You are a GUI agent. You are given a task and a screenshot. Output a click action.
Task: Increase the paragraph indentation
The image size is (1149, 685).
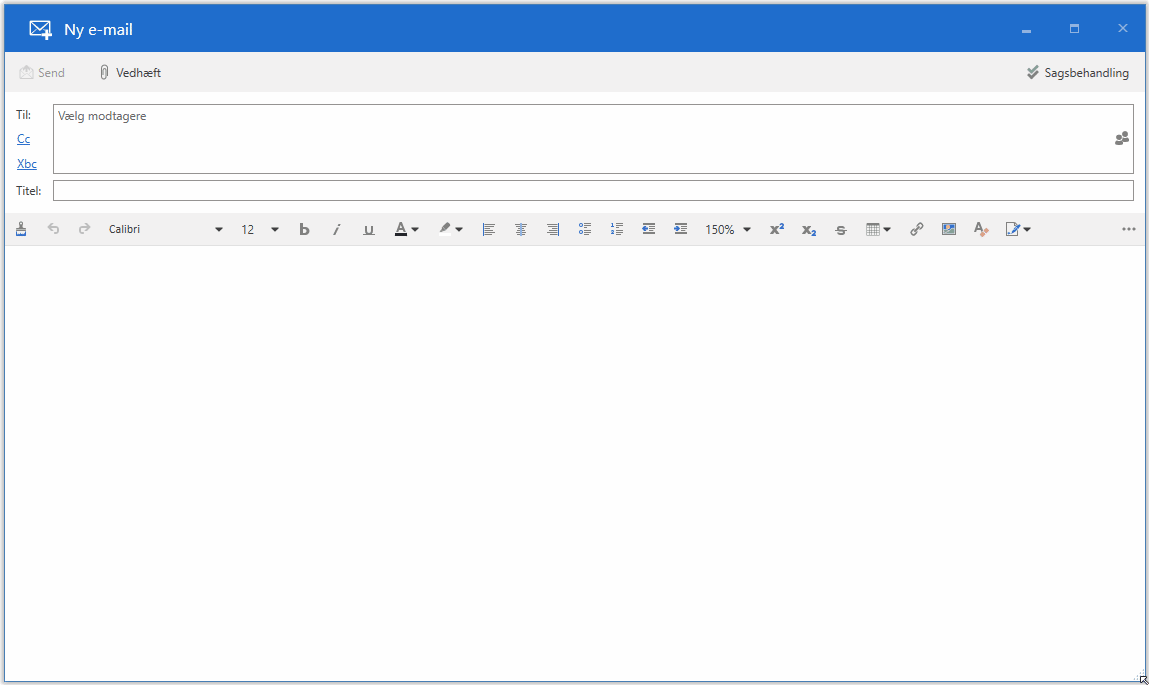[x=680, y=229]
